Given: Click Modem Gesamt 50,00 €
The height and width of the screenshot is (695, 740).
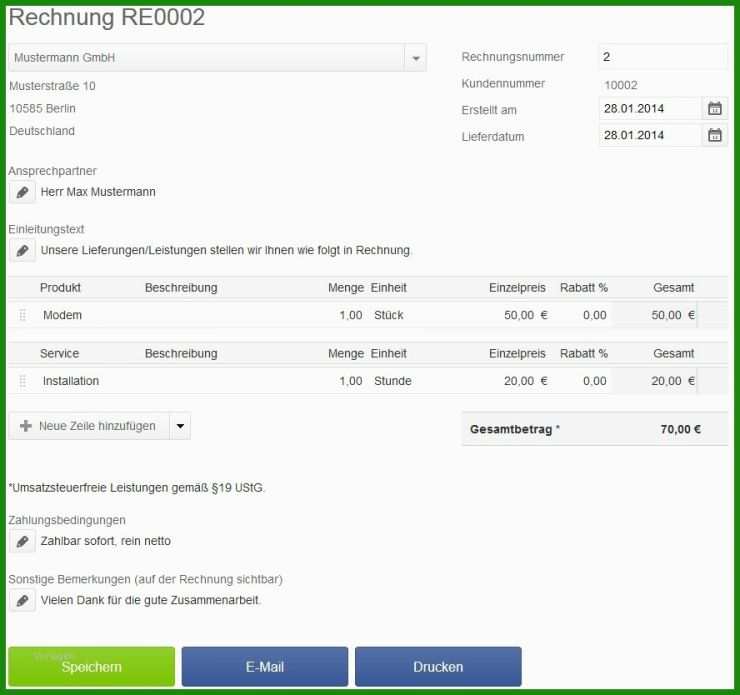Looking at the screenshot, I should click(673, 315).
